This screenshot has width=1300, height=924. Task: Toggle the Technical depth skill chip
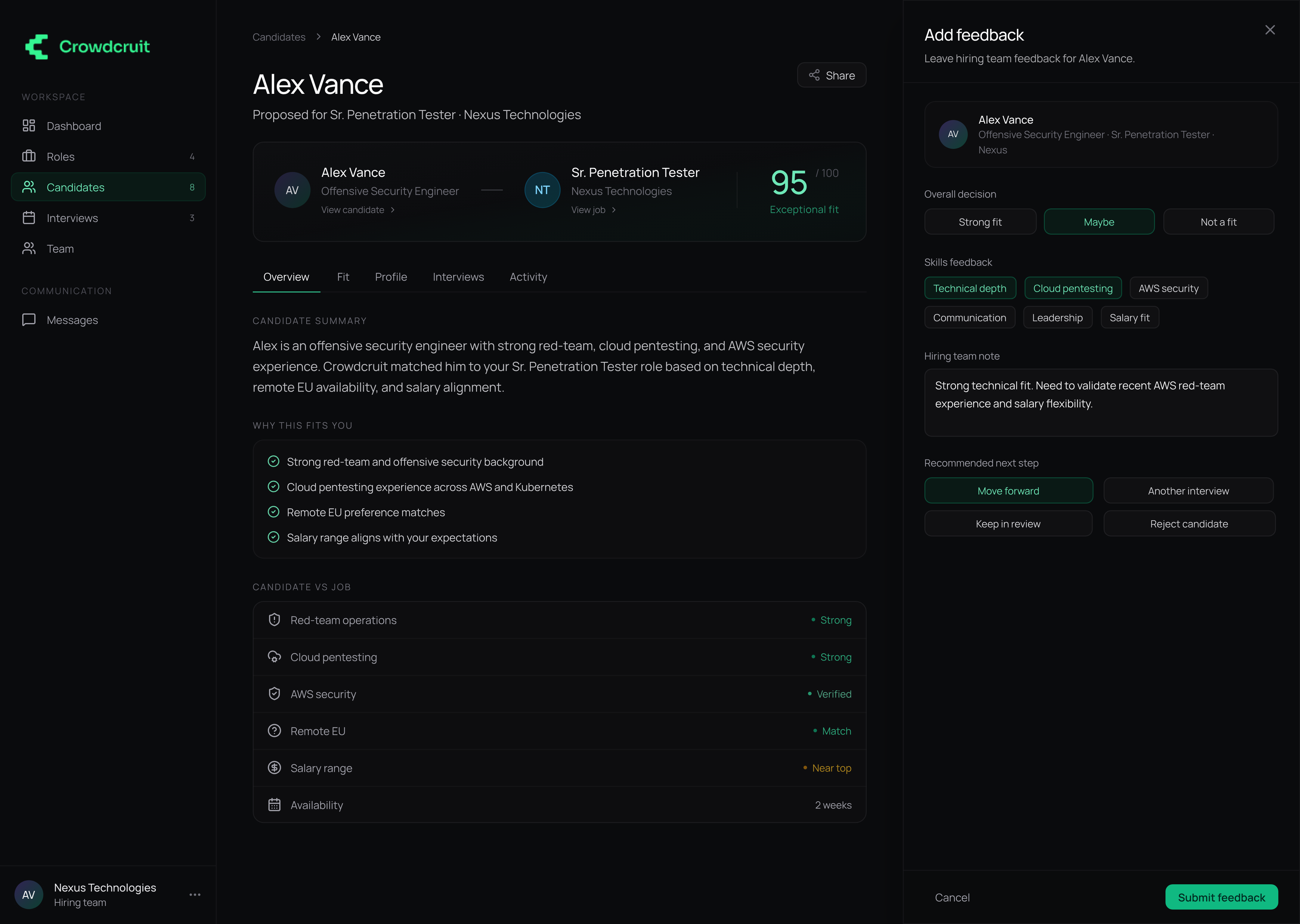[970, 288]
